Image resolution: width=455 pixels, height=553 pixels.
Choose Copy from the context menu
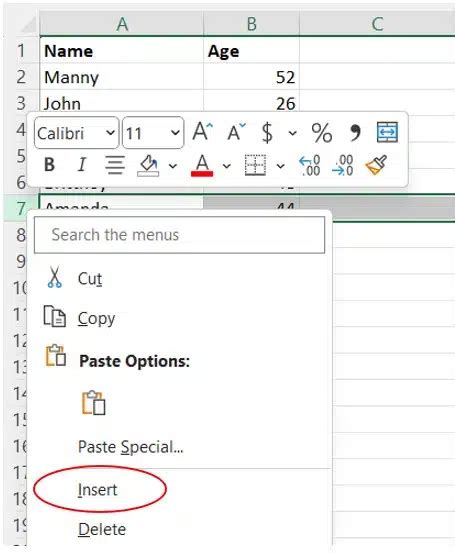tap(96, 318)
